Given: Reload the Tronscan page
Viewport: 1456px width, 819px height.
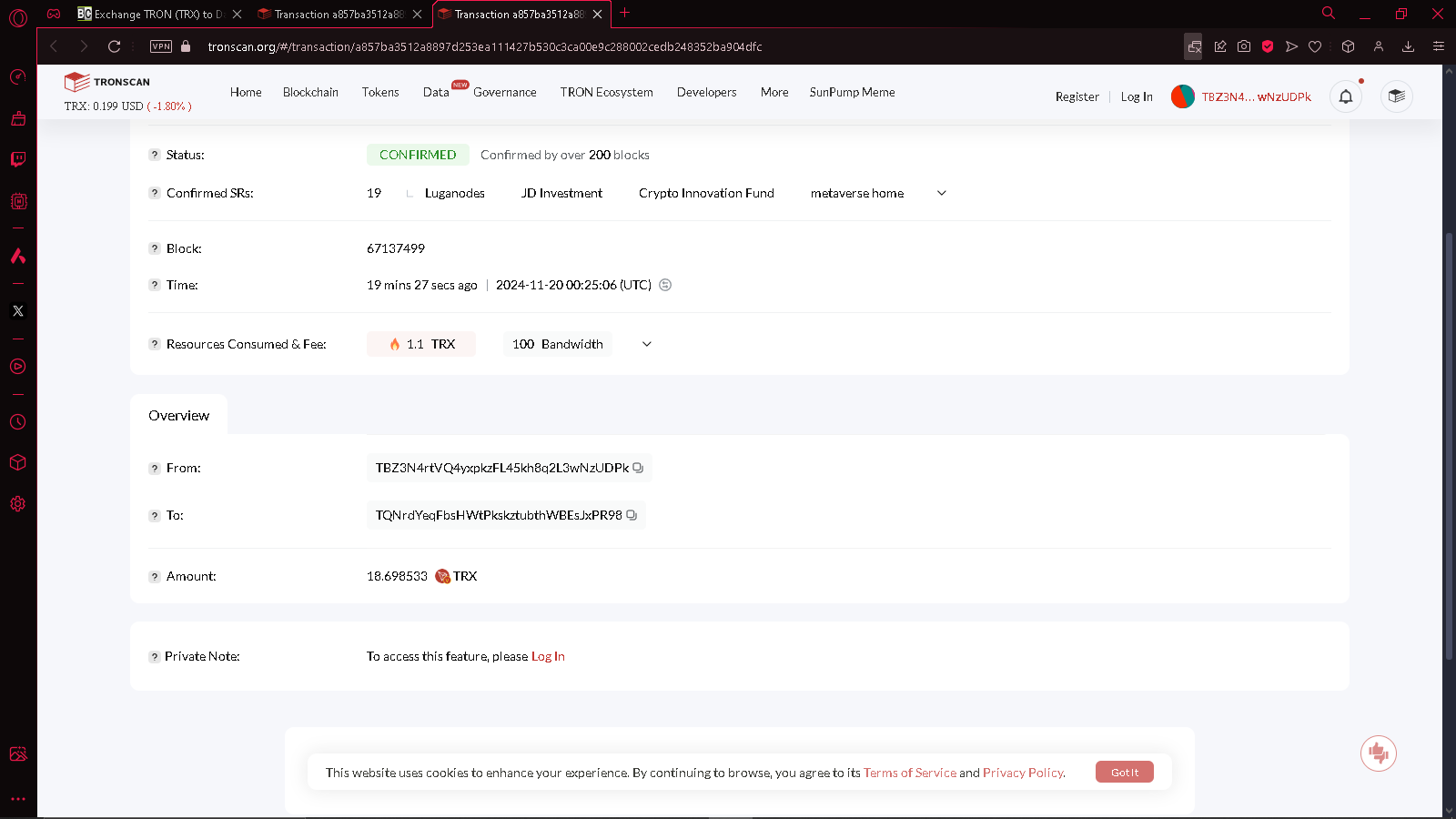Looking at the screenshot, I should 114,46.
